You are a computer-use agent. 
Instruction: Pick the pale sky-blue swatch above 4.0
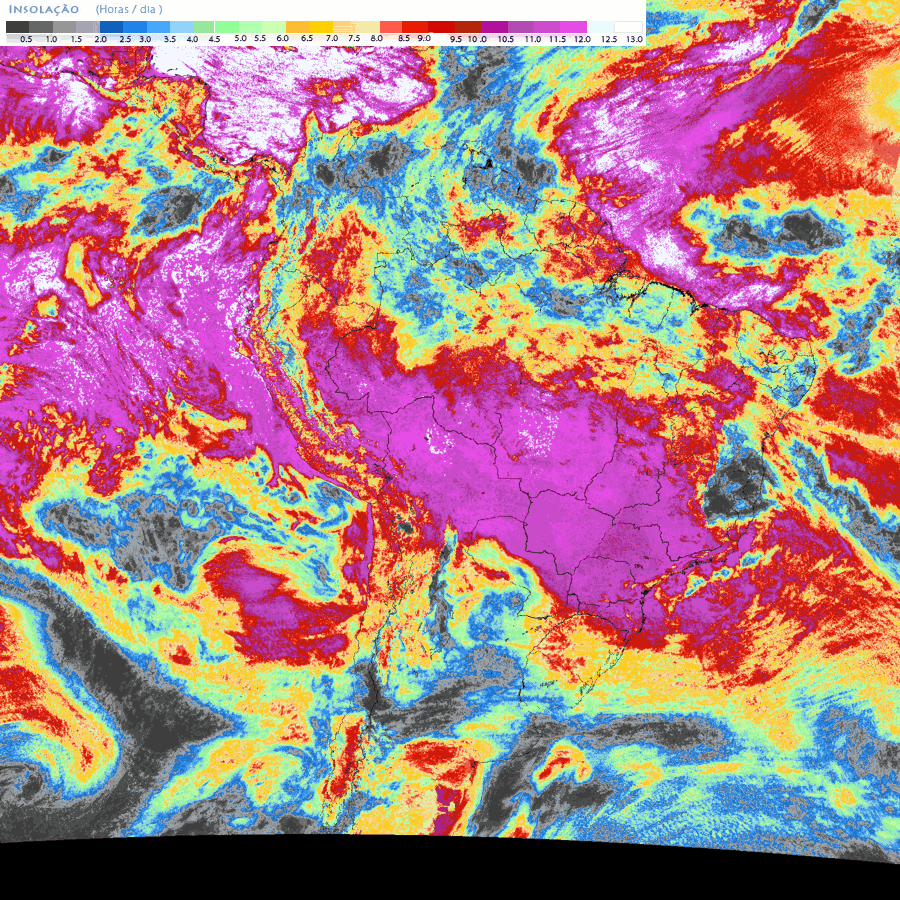click(x=182, y=27)
